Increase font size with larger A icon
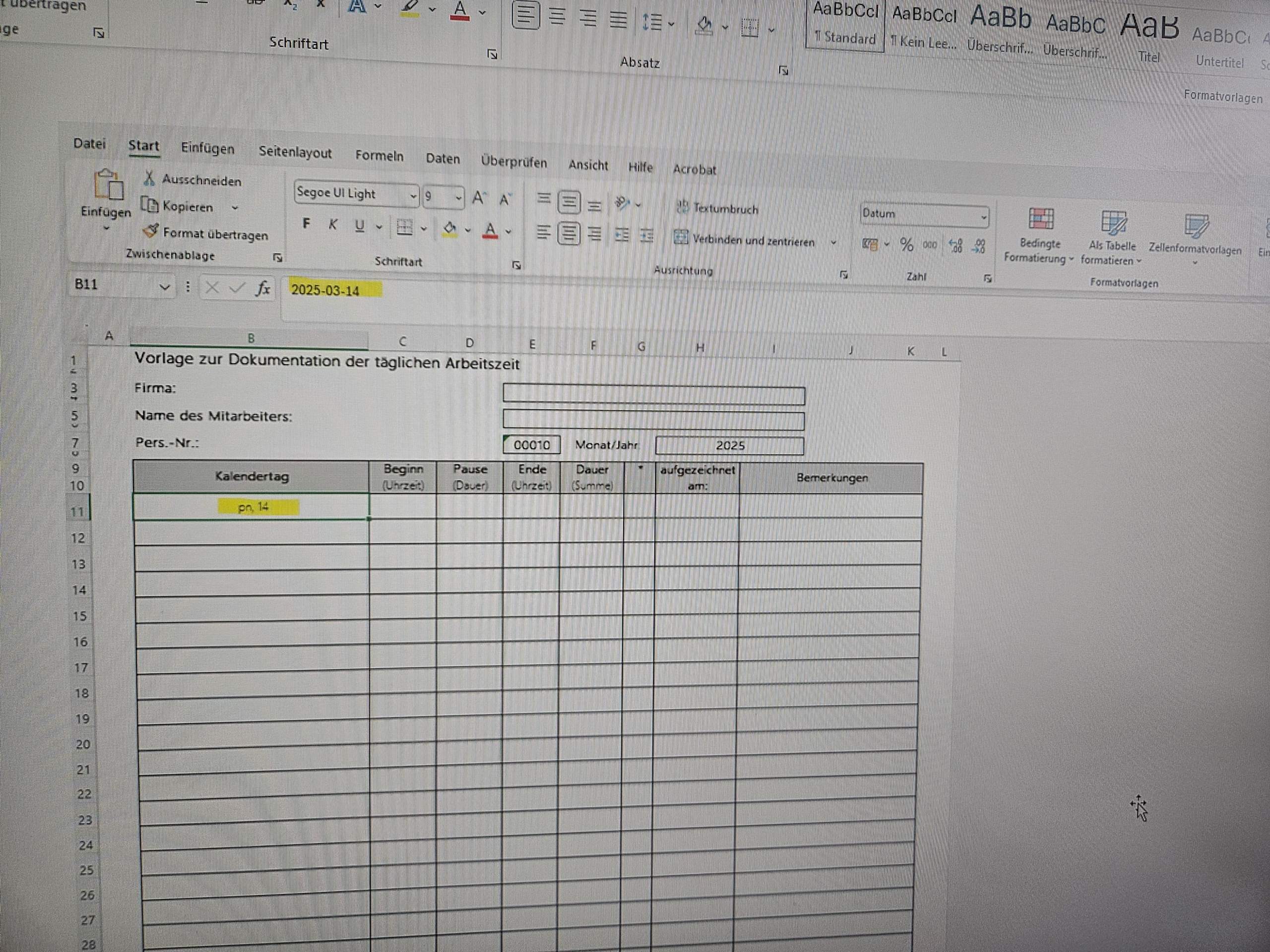This screenshot has height=952, width=1270. tap(478, 198)
